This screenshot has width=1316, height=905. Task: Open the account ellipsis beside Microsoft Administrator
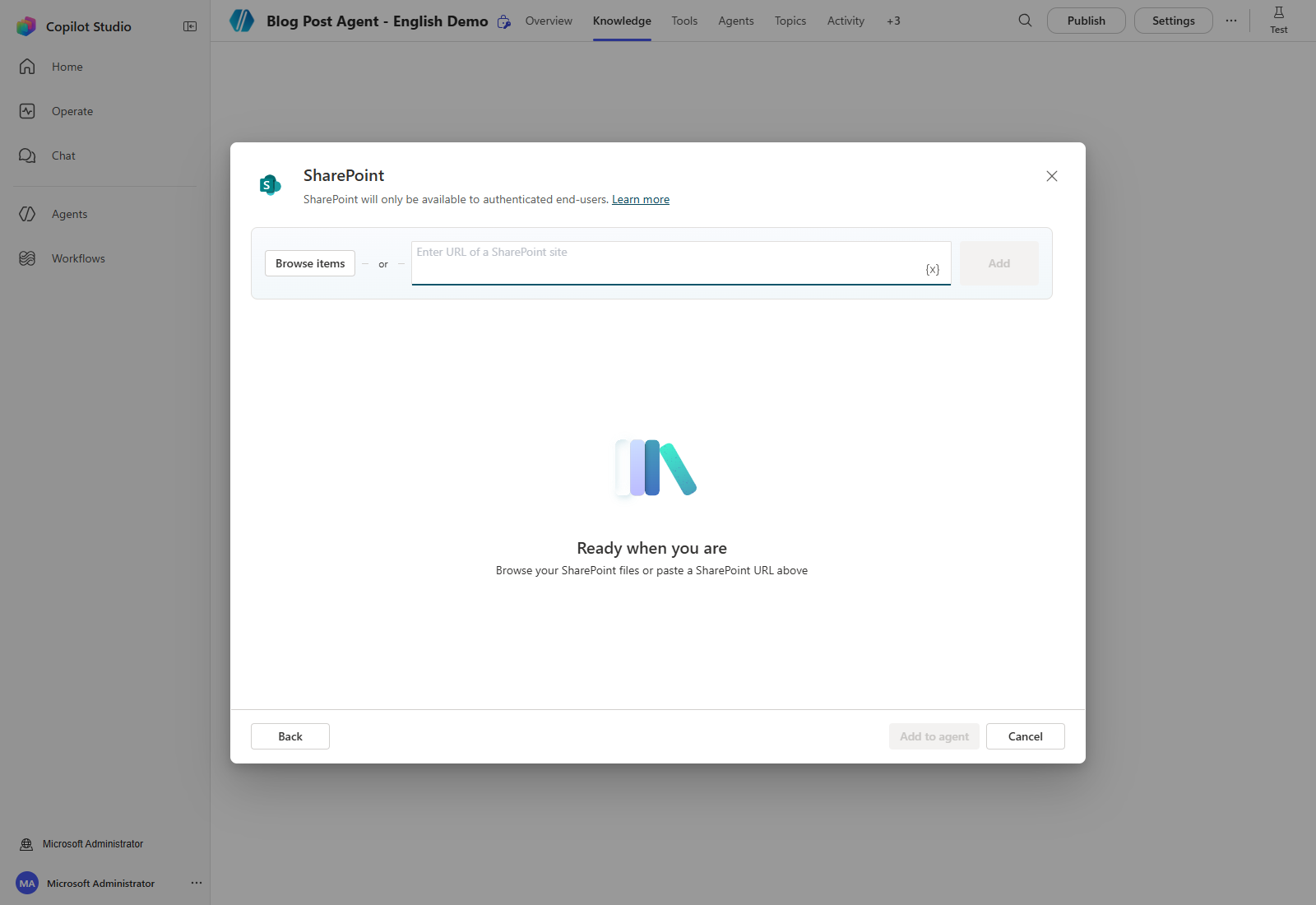coord(197,883)
